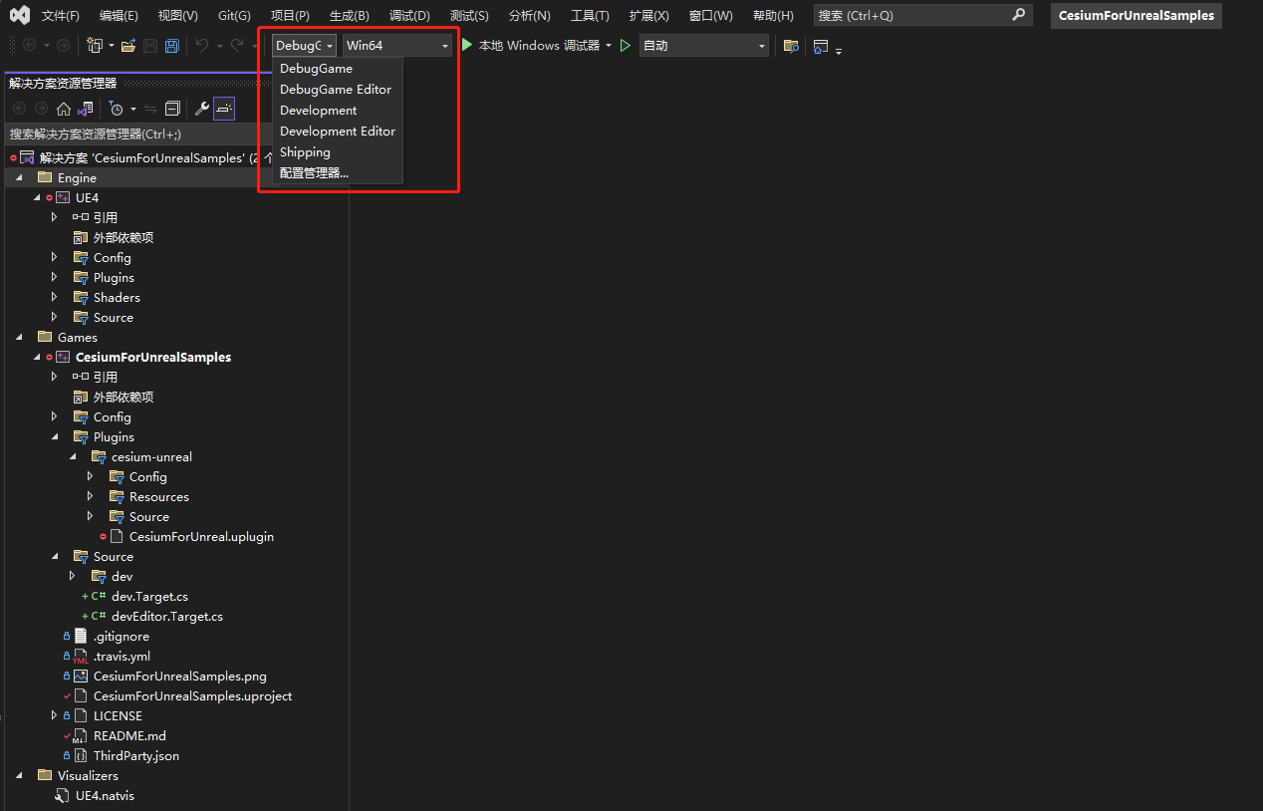The width and height of the screenshot is (1263, 811).
Task: Collapse the UE4 project node
Action: (37, 197)
